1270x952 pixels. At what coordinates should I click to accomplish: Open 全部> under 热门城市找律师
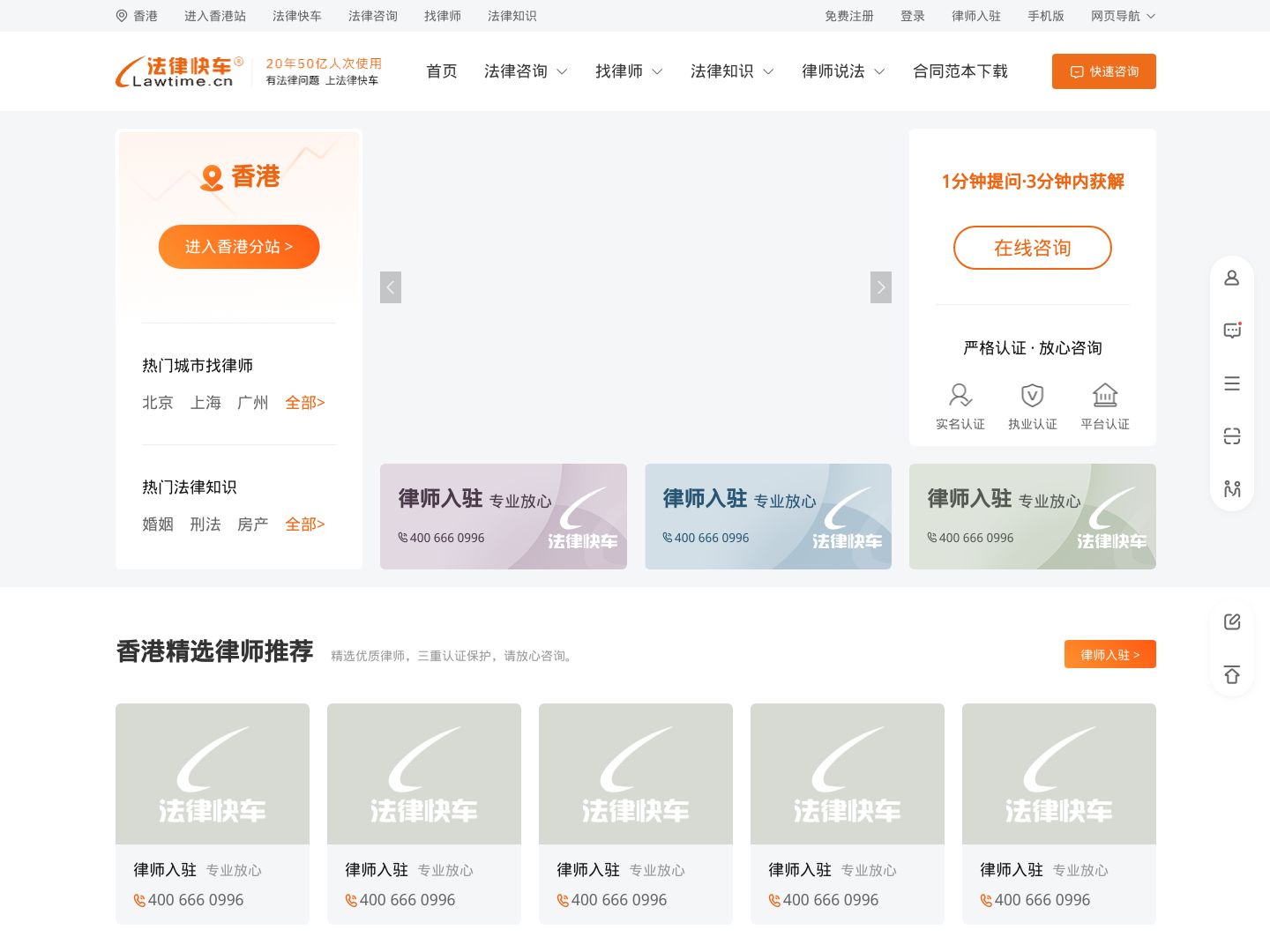305,403
